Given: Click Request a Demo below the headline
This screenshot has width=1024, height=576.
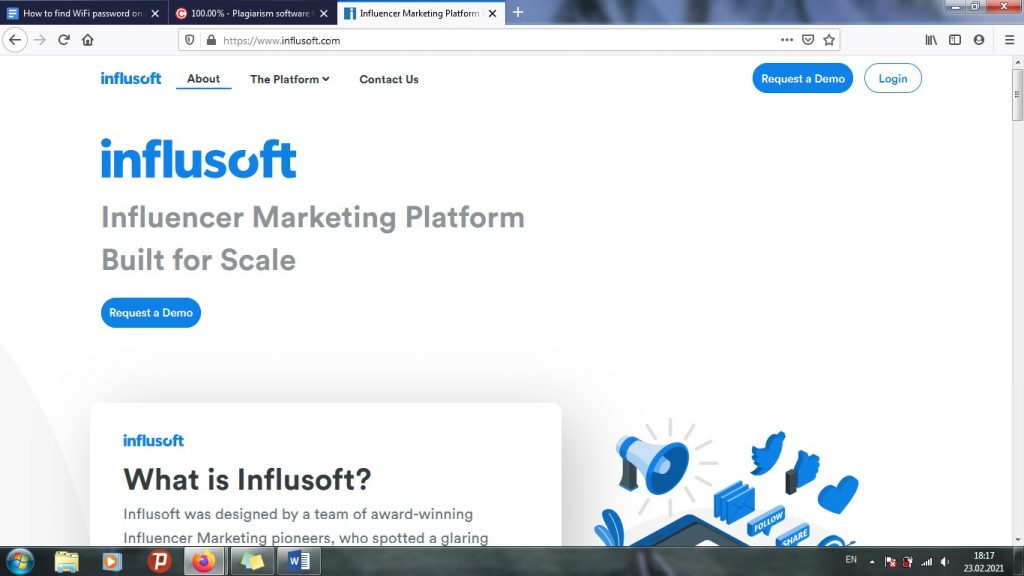Looking at the screenshot, I should tap(151, 313).
